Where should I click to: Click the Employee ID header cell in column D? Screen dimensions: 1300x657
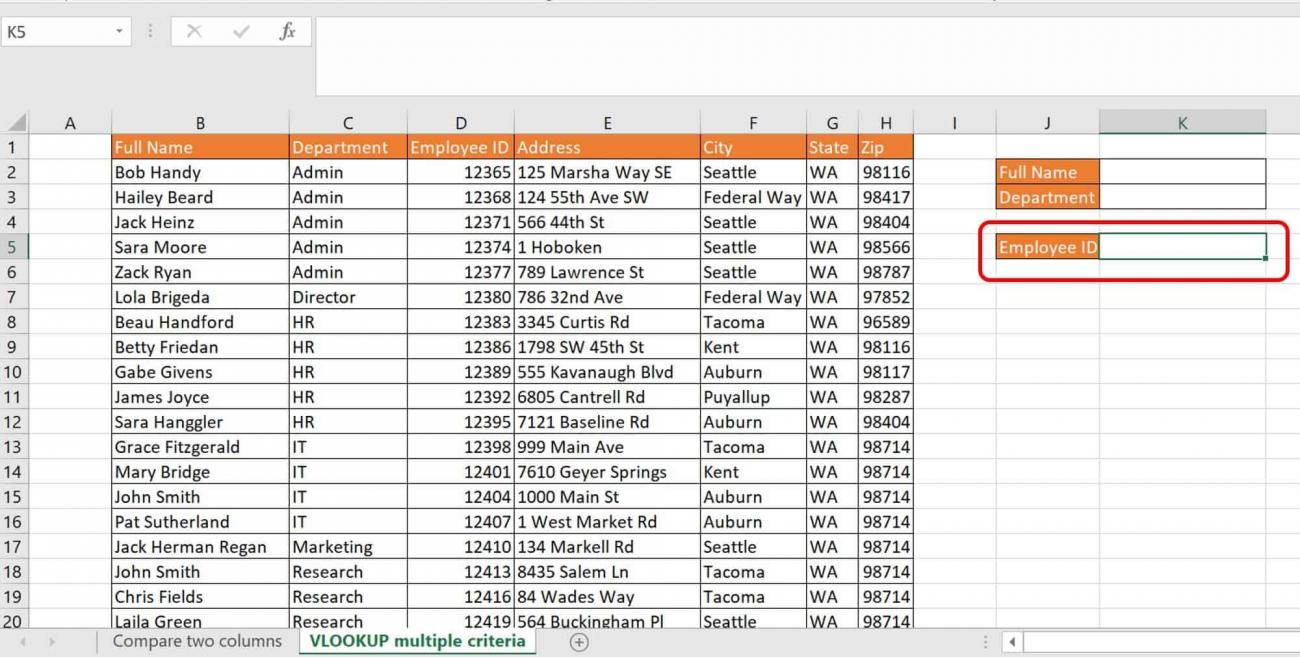pos(461,147)
